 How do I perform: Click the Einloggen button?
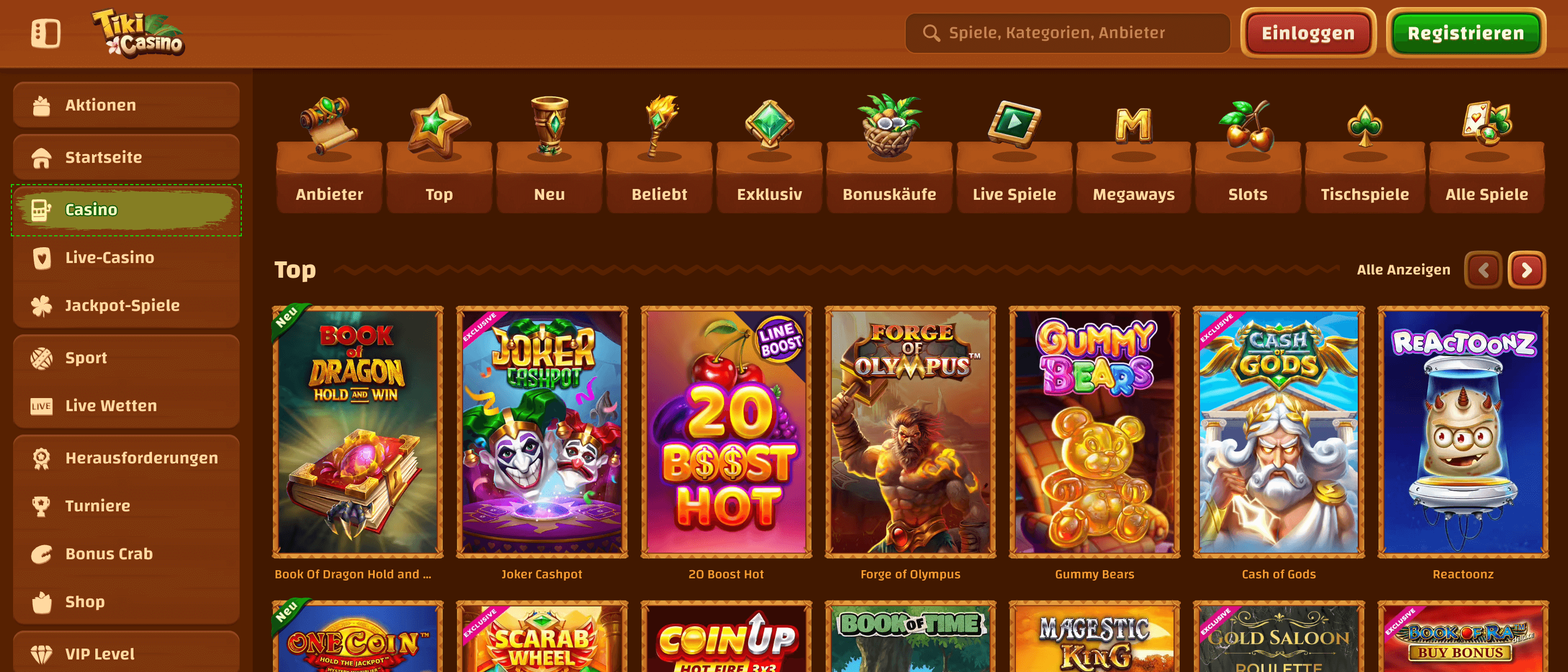pyautogui.click(x=1308, y=33)
